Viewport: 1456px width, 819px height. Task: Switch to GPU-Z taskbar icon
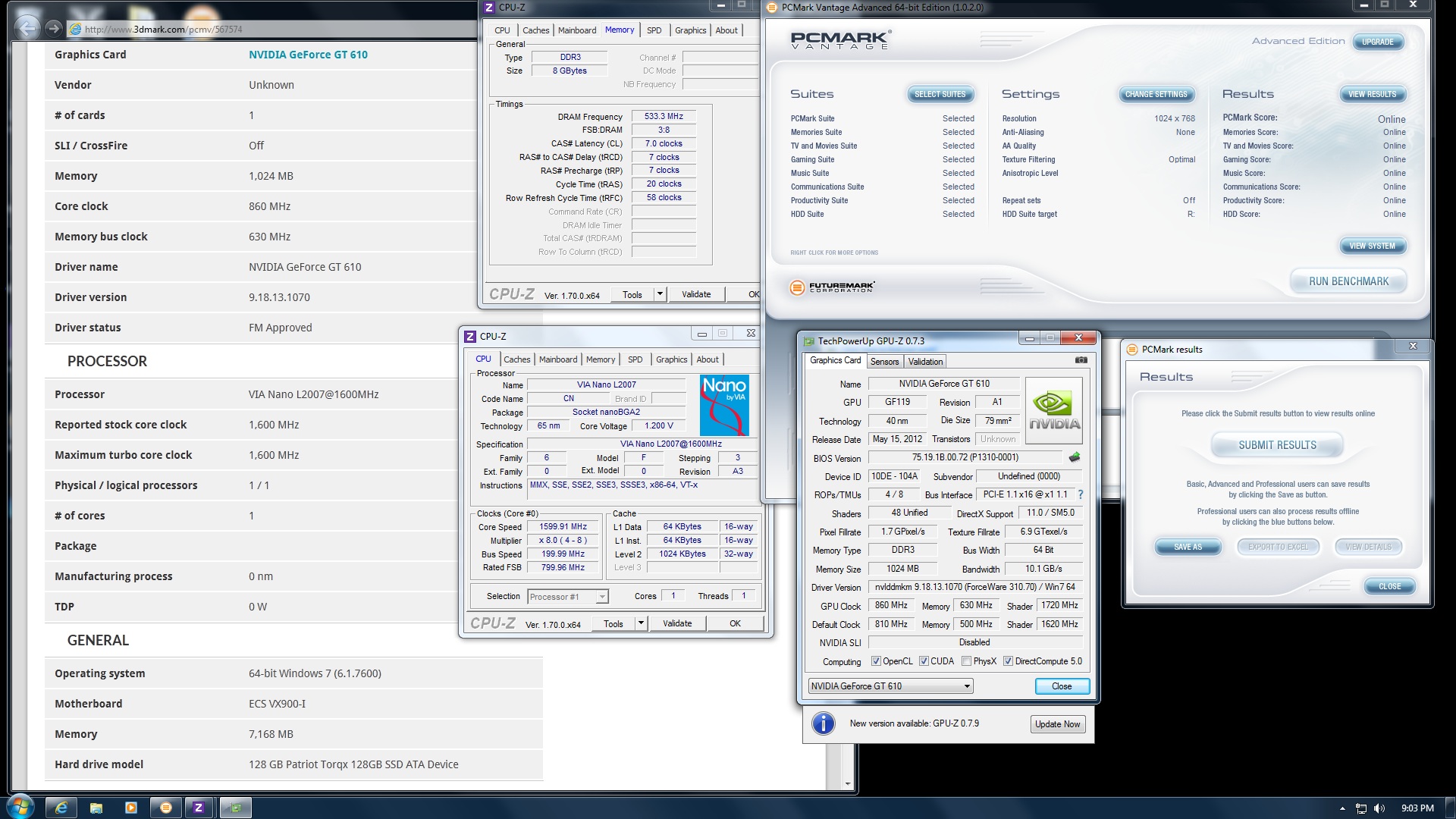click(x=236, y=808)
